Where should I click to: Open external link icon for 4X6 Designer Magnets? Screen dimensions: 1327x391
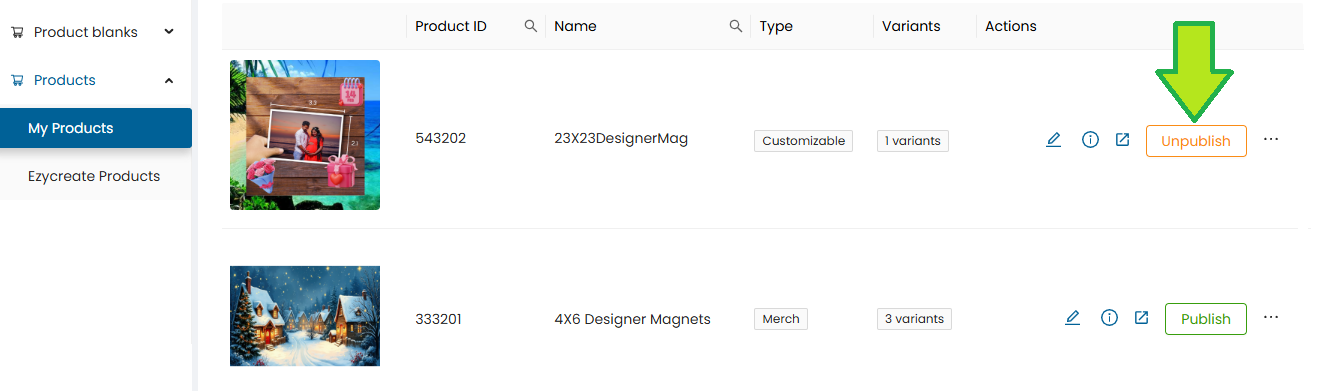point(1141,318)
